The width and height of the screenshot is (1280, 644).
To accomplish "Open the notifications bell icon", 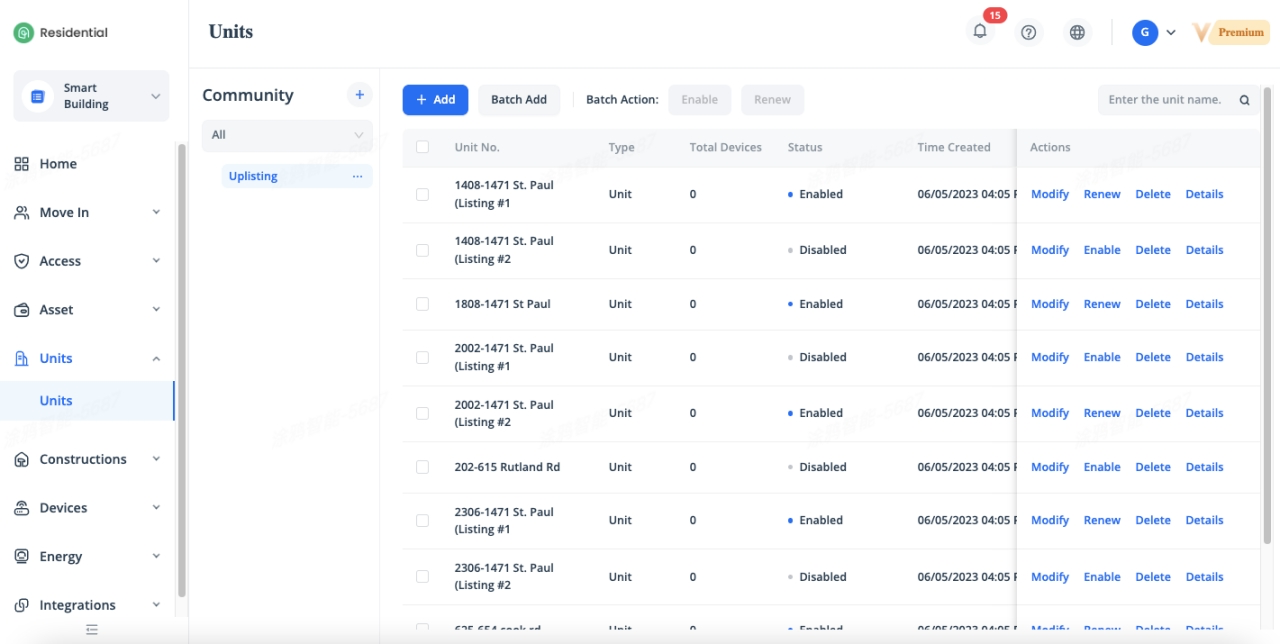I will tap(980, 32).
